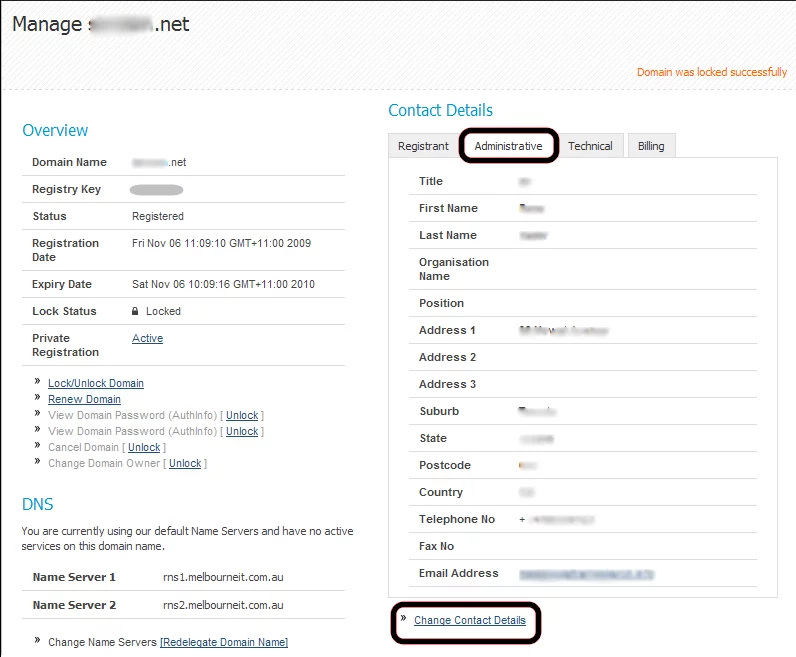The width and height of the screenshot is (796, 657).
Task: Click the arrow bullet before Change Contact Details
Action: 404,619
